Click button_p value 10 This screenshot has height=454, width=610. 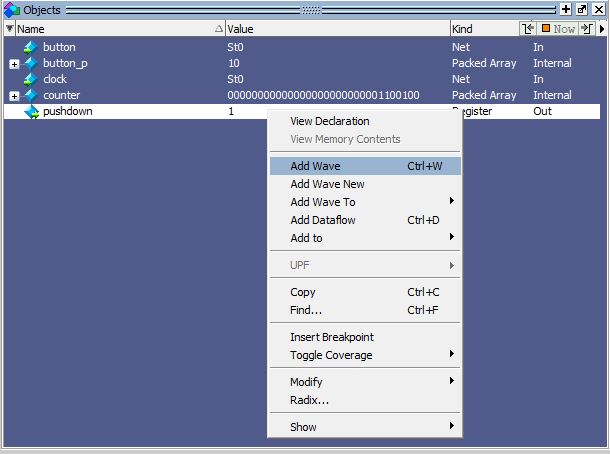(233, 63)
